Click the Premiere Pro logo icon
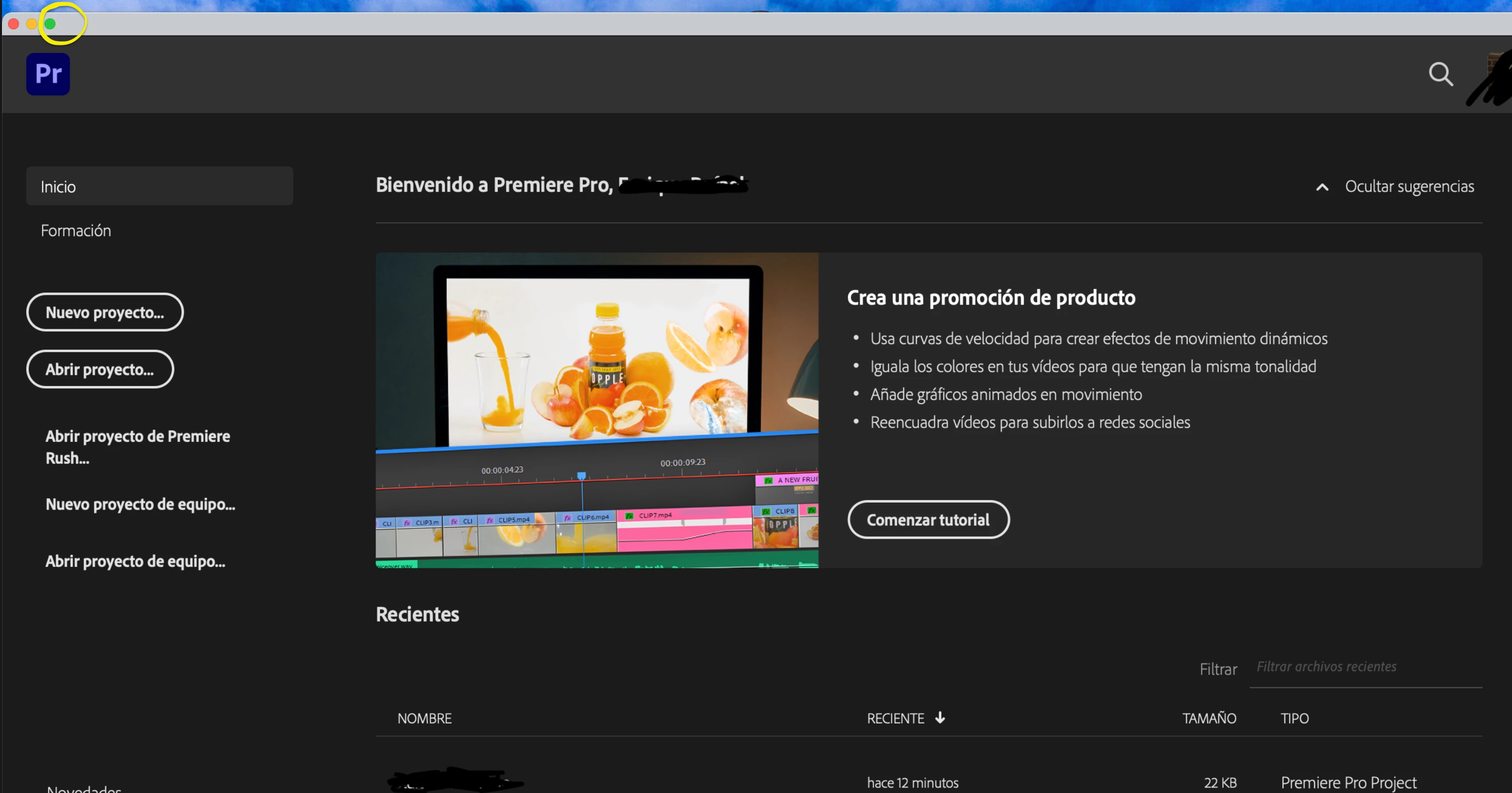 [48, 74]
